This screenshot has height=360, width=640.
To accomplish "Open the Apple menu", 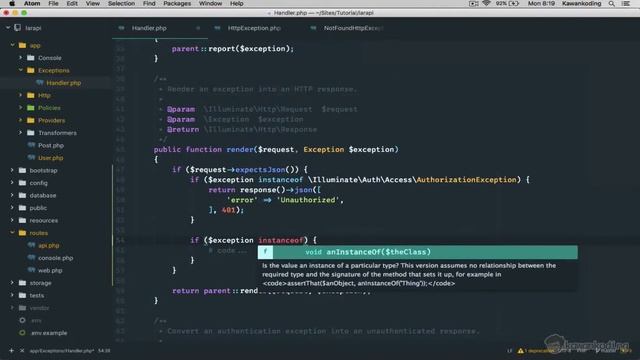I will 12,3.
